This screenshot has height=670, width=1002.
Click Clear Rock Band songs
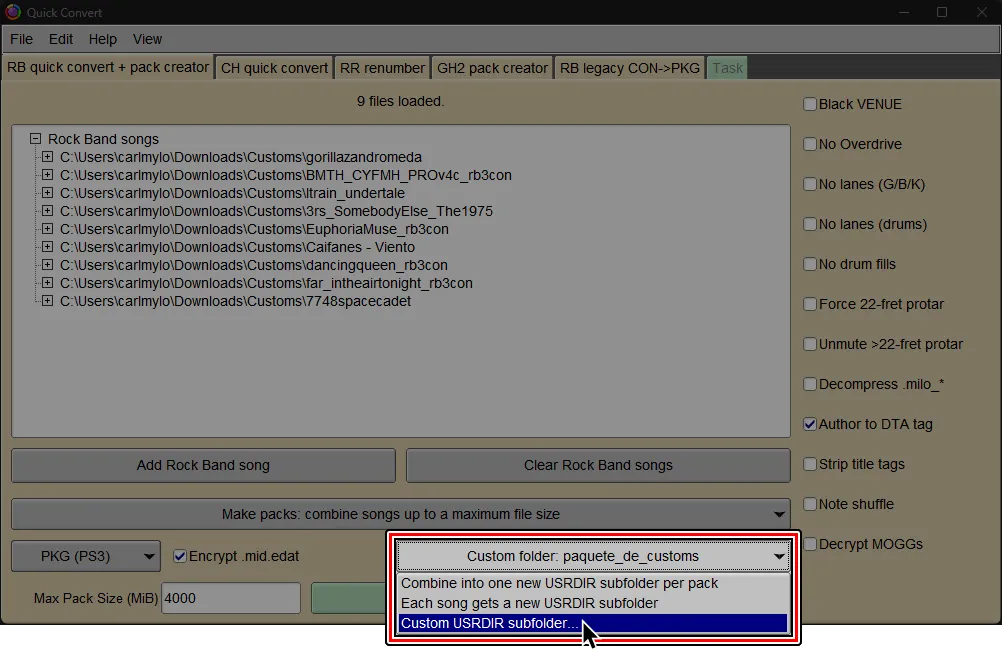pyautogui.click(x=598, y=465)
